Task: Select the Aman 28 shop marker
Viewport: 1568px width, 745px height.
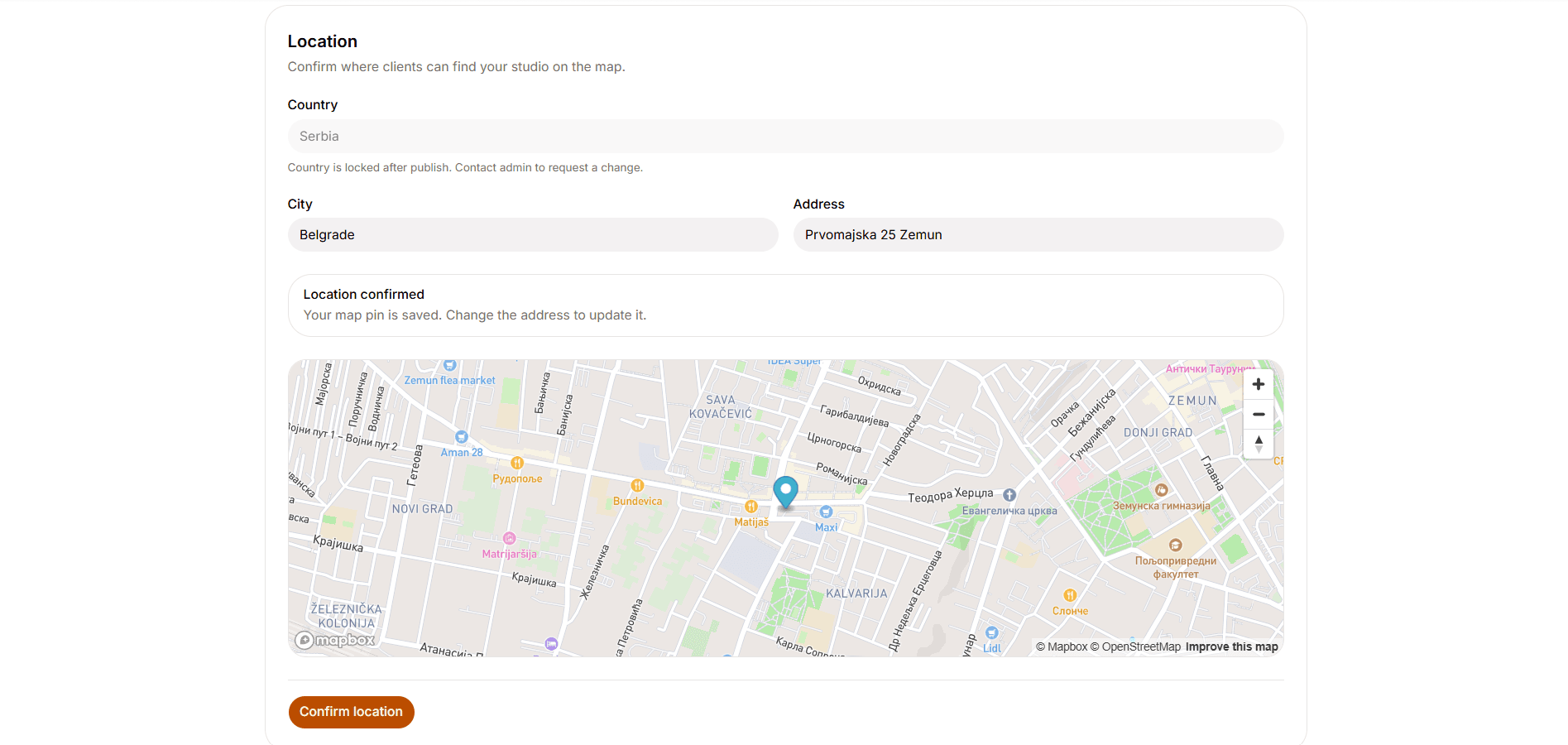Action: (x=462, y=437)
